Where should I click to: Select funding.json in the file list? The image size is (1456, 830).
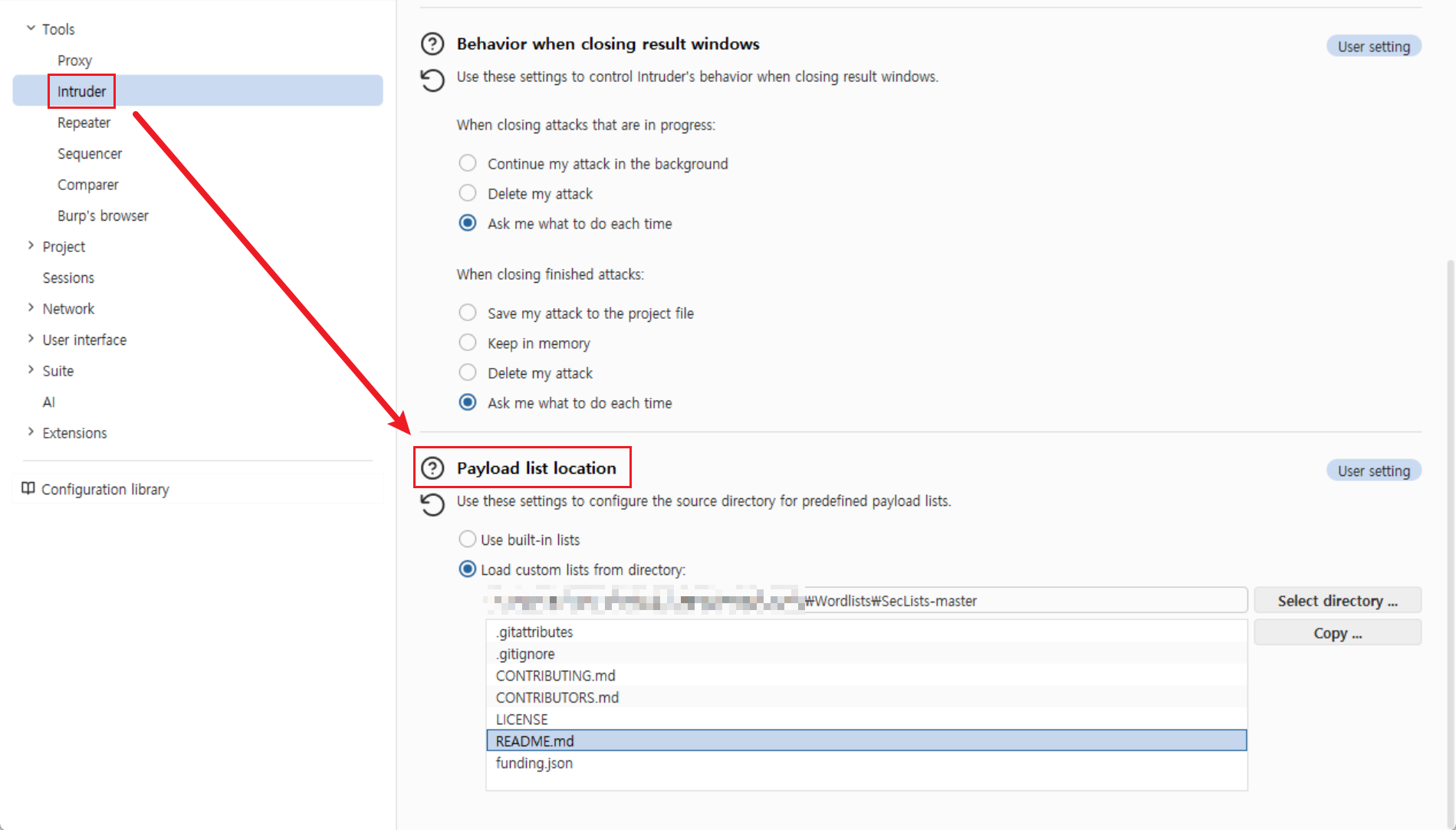866,763
